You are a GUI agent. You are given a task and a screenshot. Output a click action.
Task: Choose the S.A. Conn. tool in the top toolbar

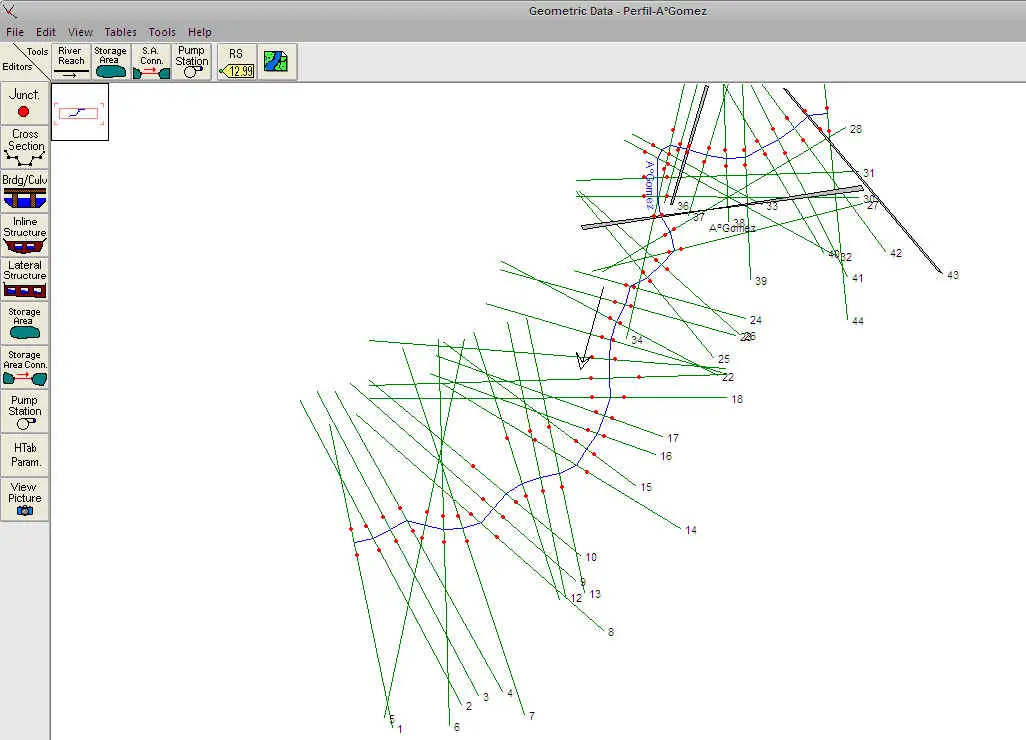tap(151, 62)
